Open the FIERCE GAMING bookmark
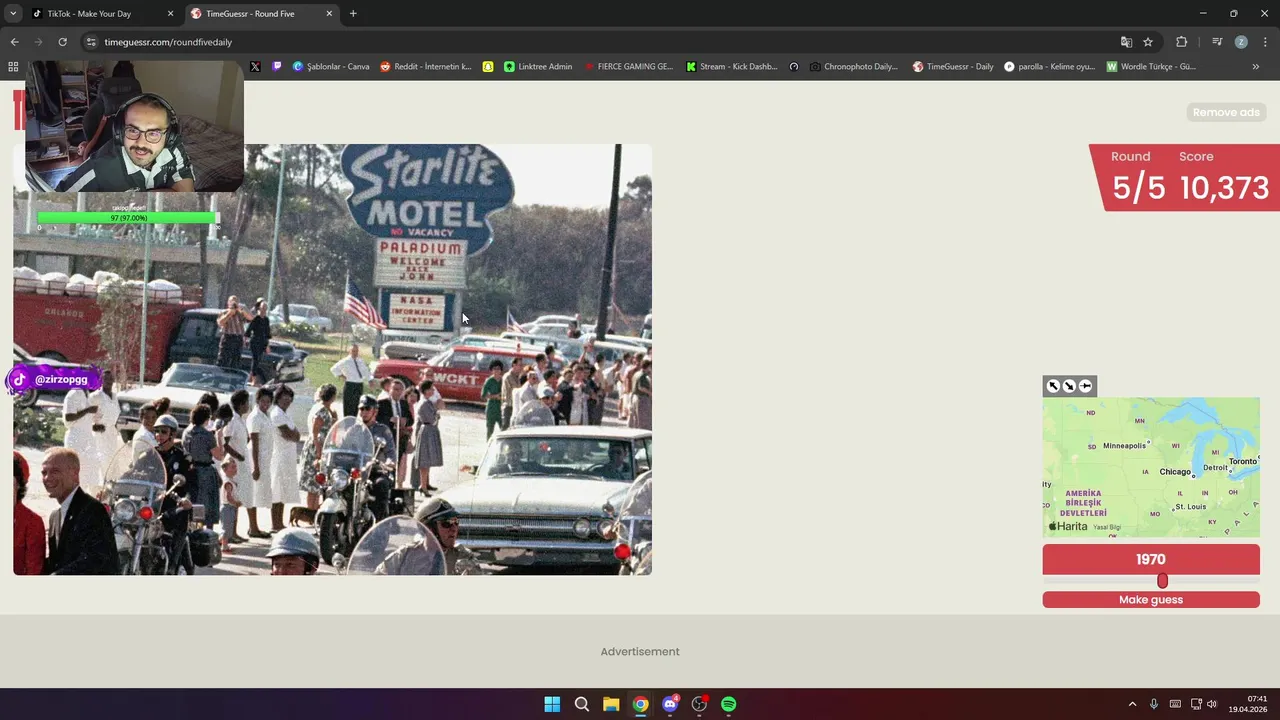This screenshot has width=1280, height=720. (x=629, y=67)
